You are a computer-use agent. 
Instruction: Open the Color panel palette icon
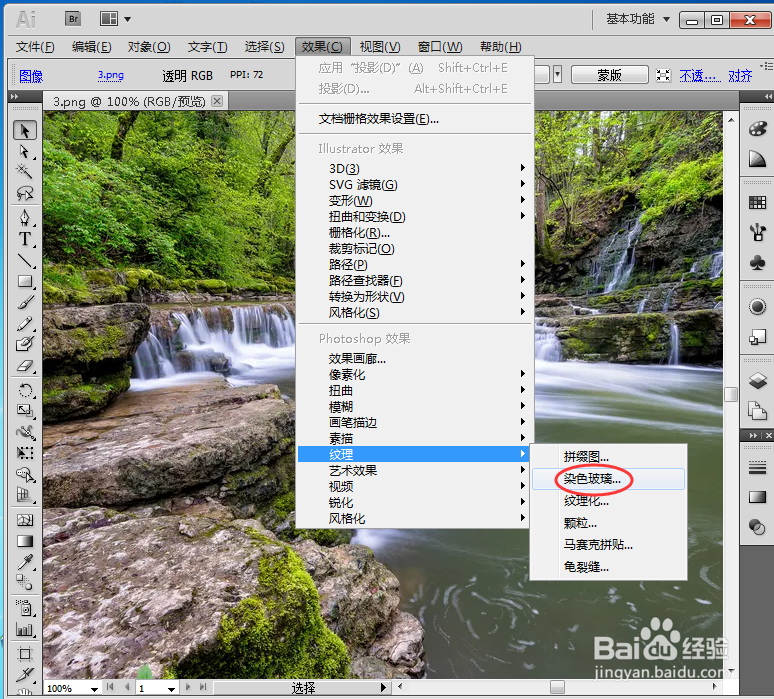coord(757,129)
